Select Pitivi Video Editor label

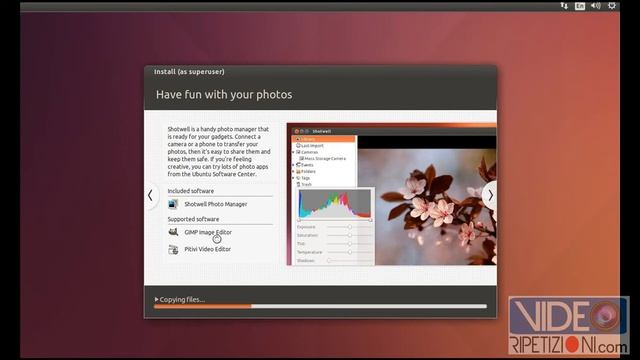tap(207, 249)
